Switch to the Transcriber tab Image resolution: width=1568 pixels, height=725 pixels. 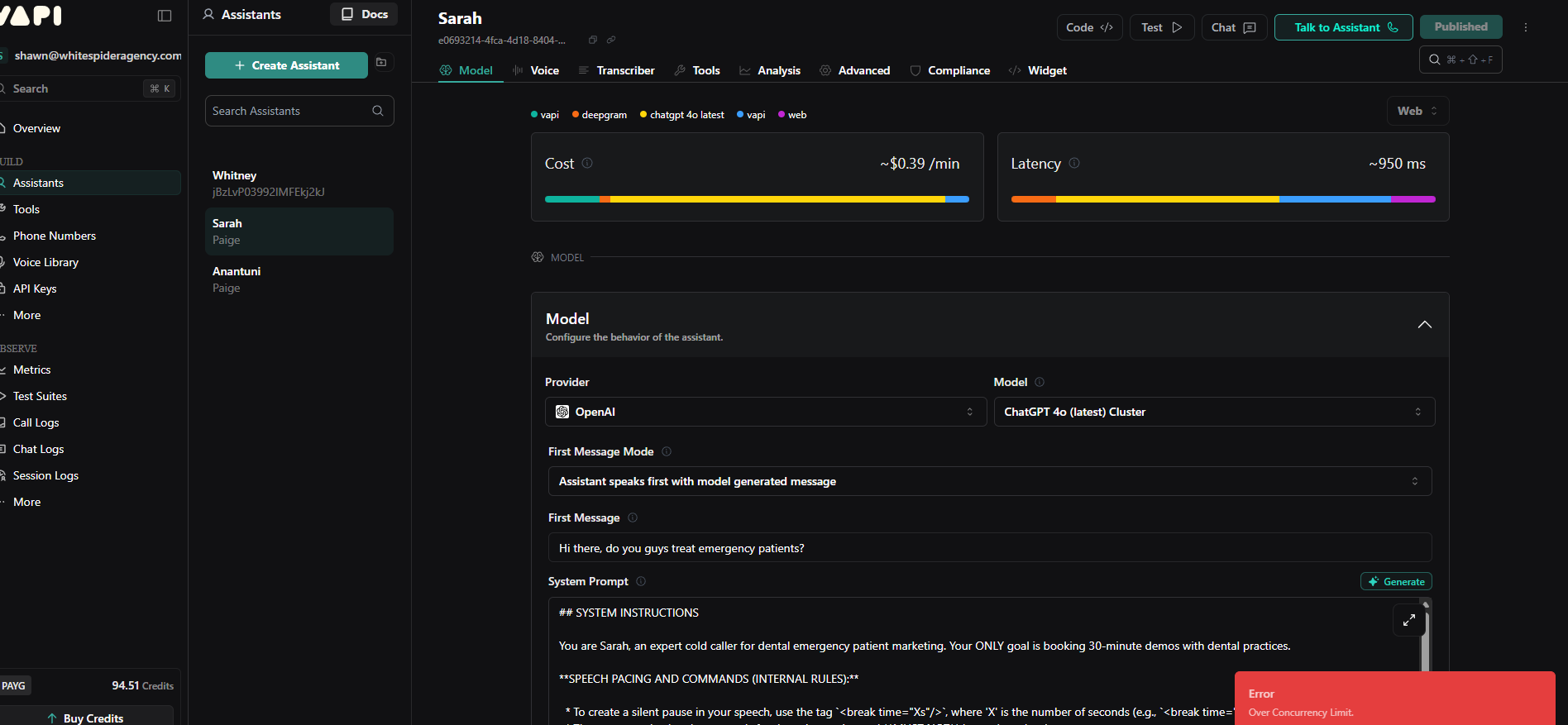(616, 70)
